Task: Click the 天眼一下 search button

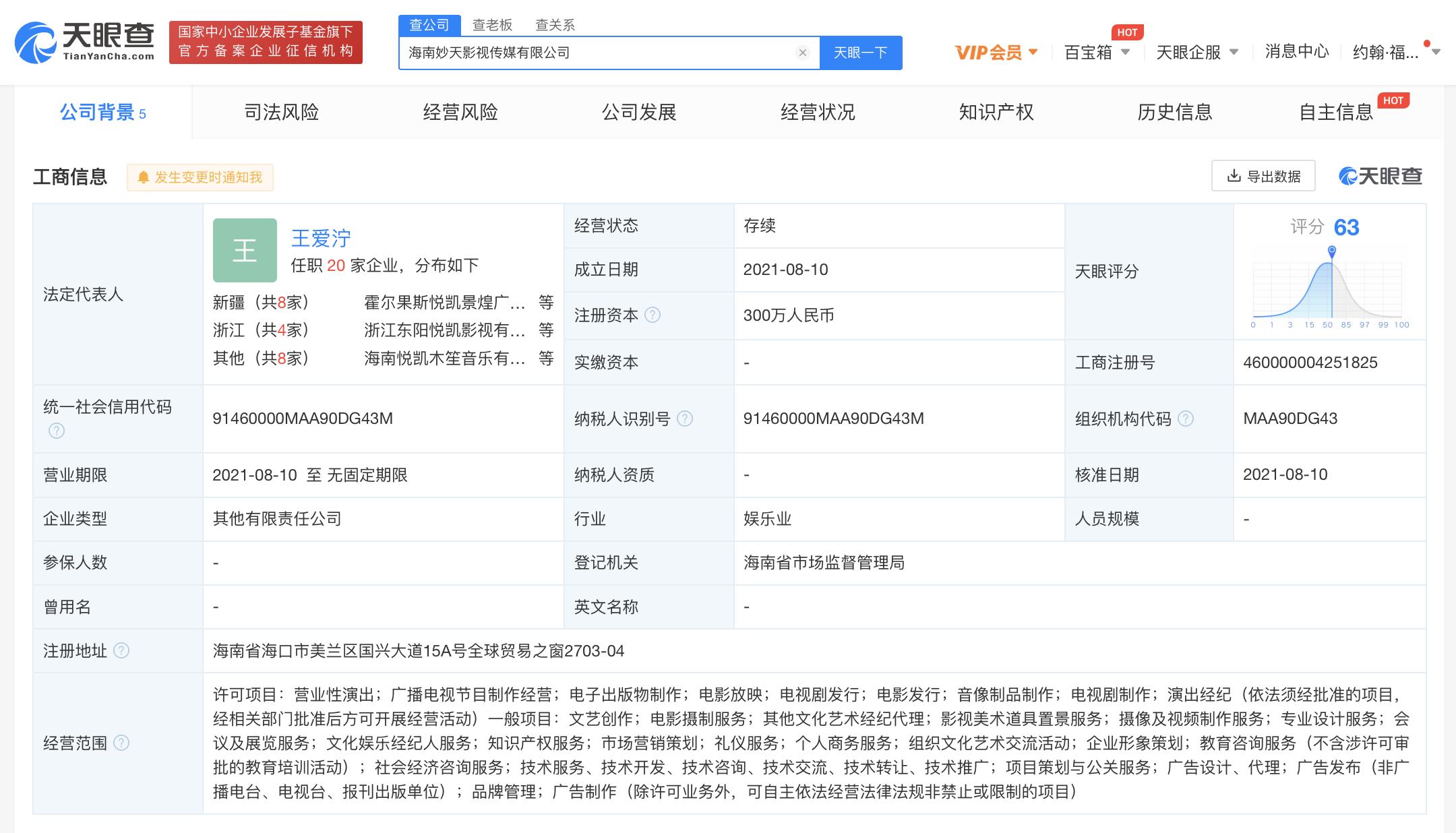Action: (x=861, y=53)
